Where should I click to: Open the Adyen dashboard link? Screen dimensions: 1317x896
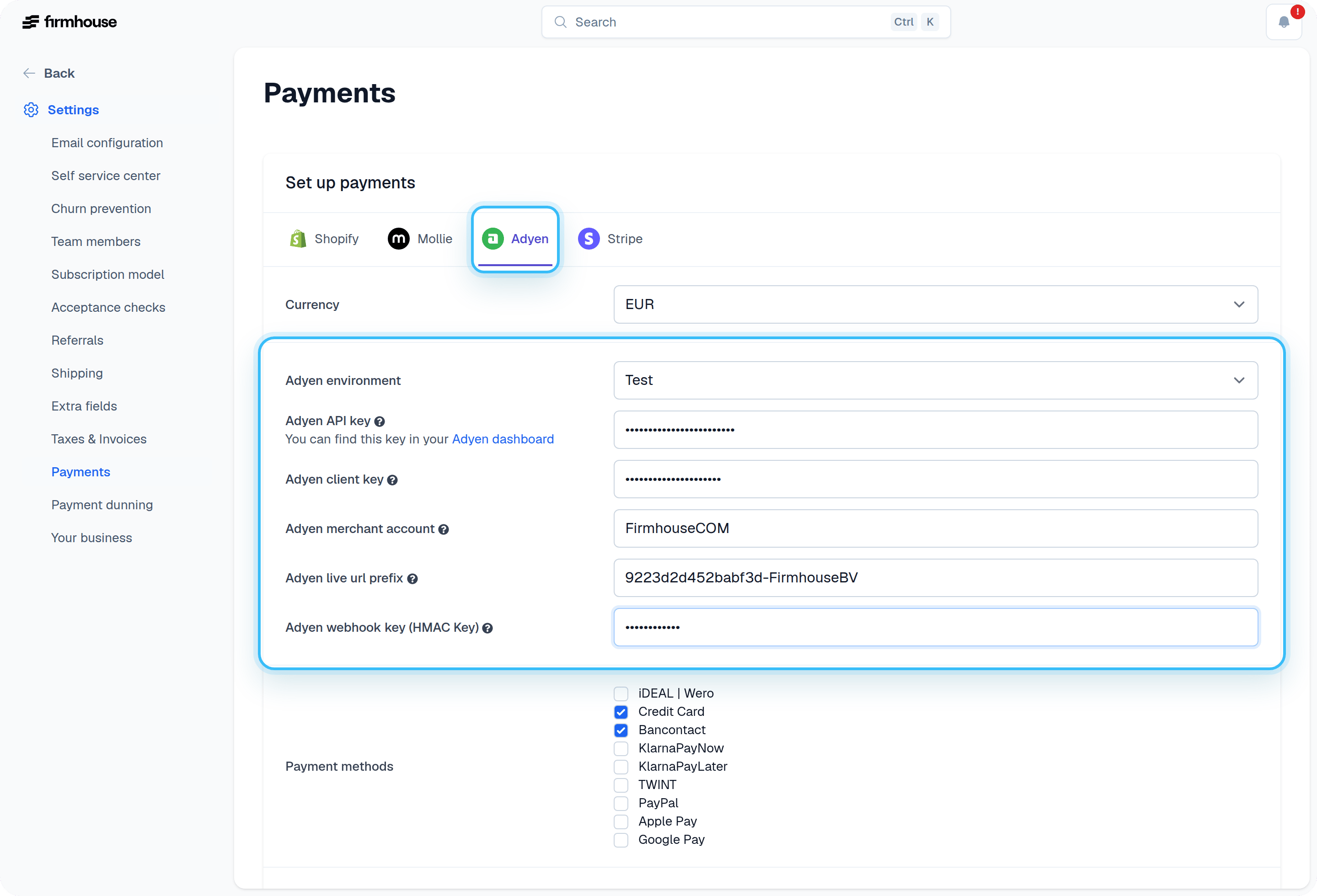[x=503, y=439]
